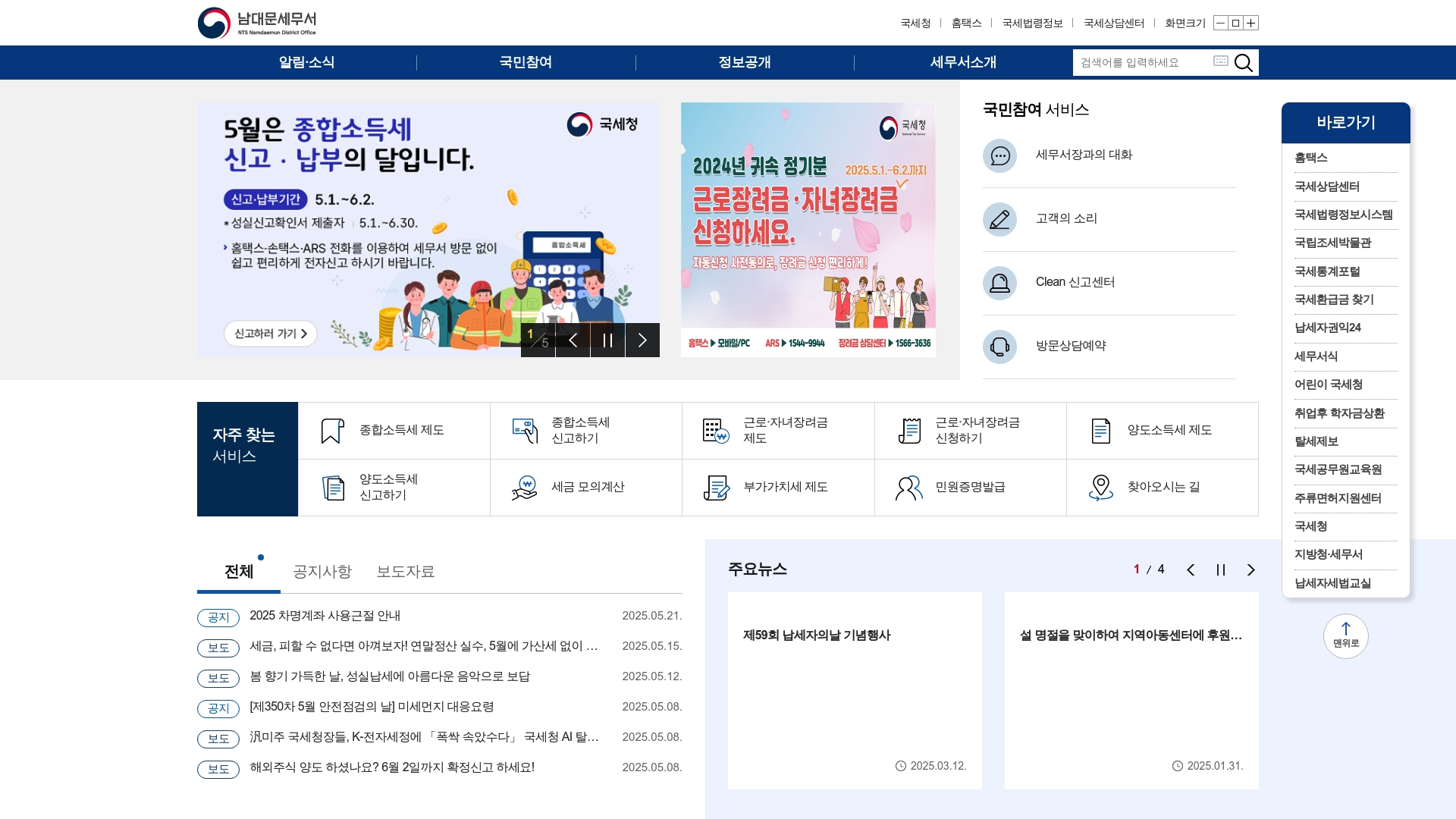Open 국세법령정보 top link
This screenshot has width=1456, height=819.
point(1032,24)
